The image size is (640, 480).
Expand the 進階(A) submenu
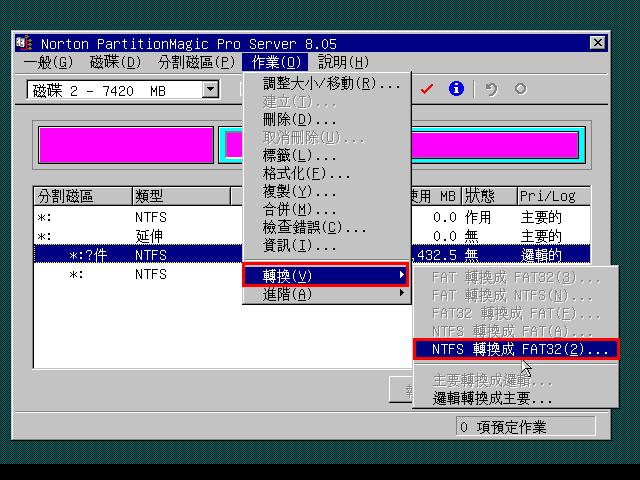326,294
